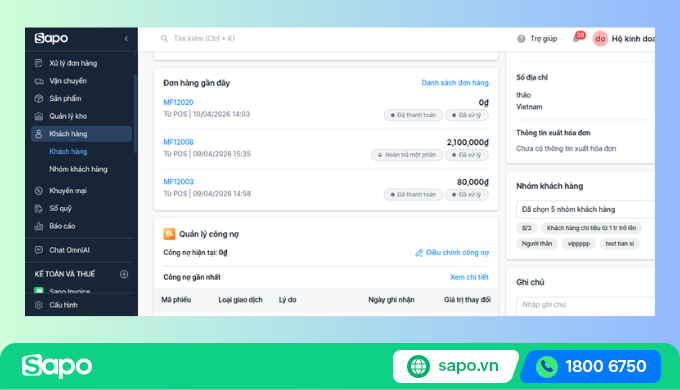
Task: Click Người thân group tag
Action: (x=537, y=243)
